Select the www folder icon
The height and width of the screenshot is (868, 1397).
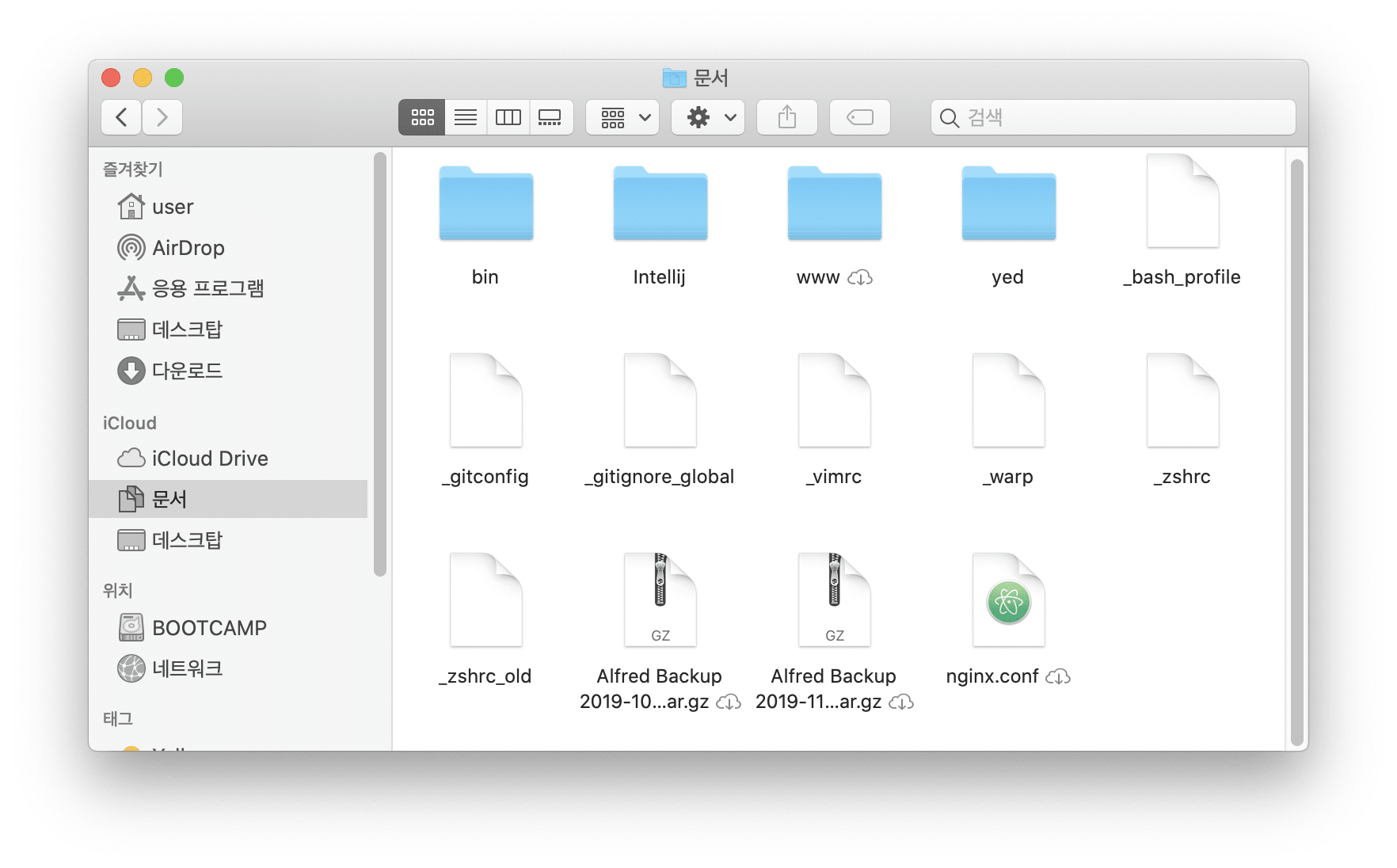click(835, 203)
